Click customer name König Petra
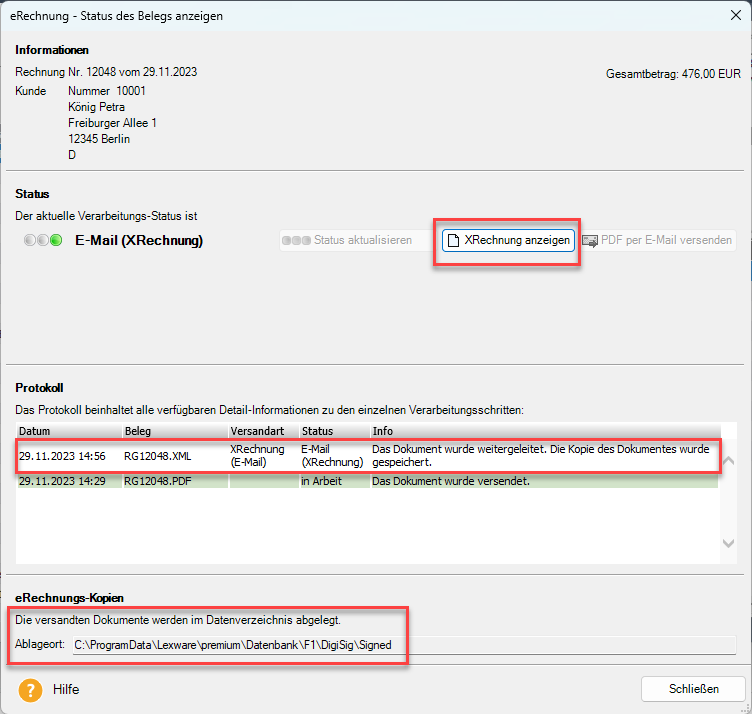Image resolution: width=752 pixels, height=714 pixels. click(96, 107)
